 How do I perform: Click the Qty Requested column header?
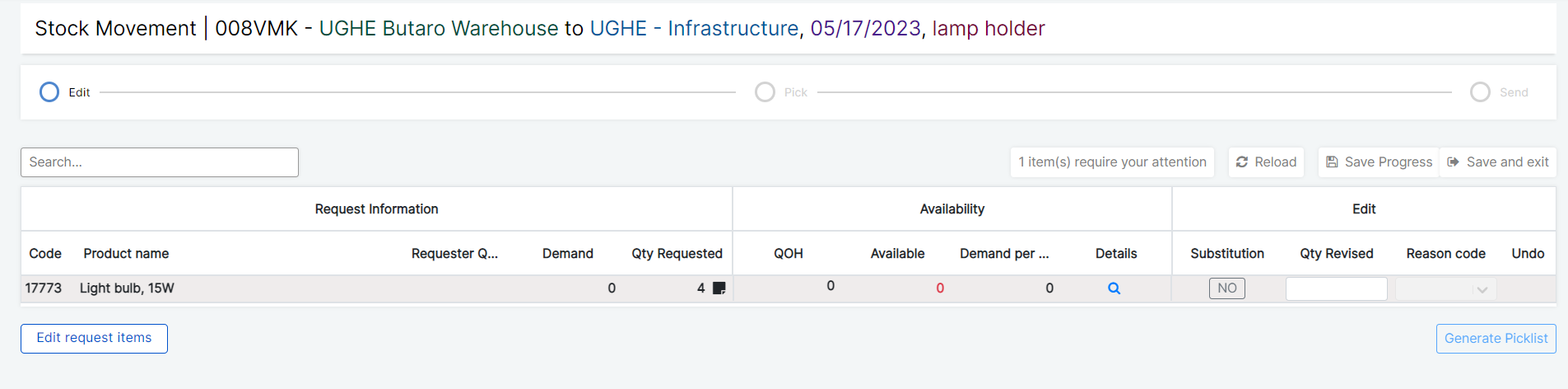(x=677, y=254)
